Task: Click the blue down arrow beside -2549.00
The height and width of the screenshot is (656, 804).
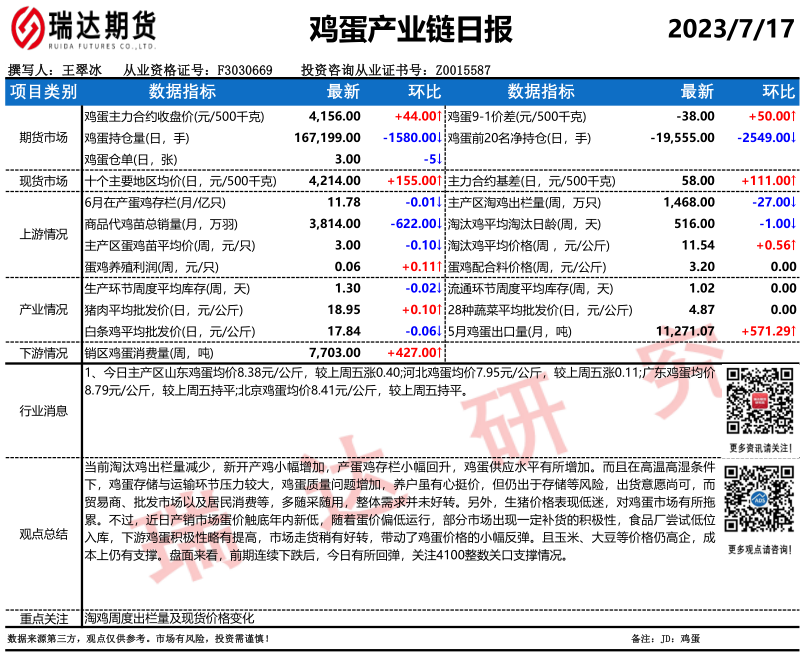Action: 795,138
